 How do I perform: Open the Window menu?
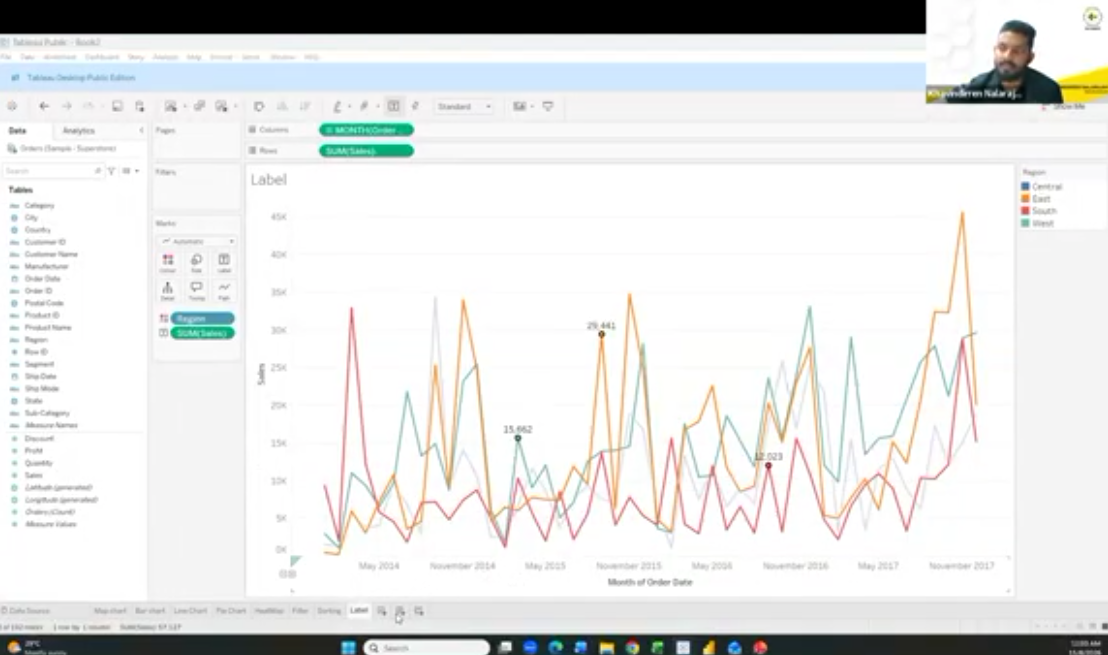pos(283,57)
